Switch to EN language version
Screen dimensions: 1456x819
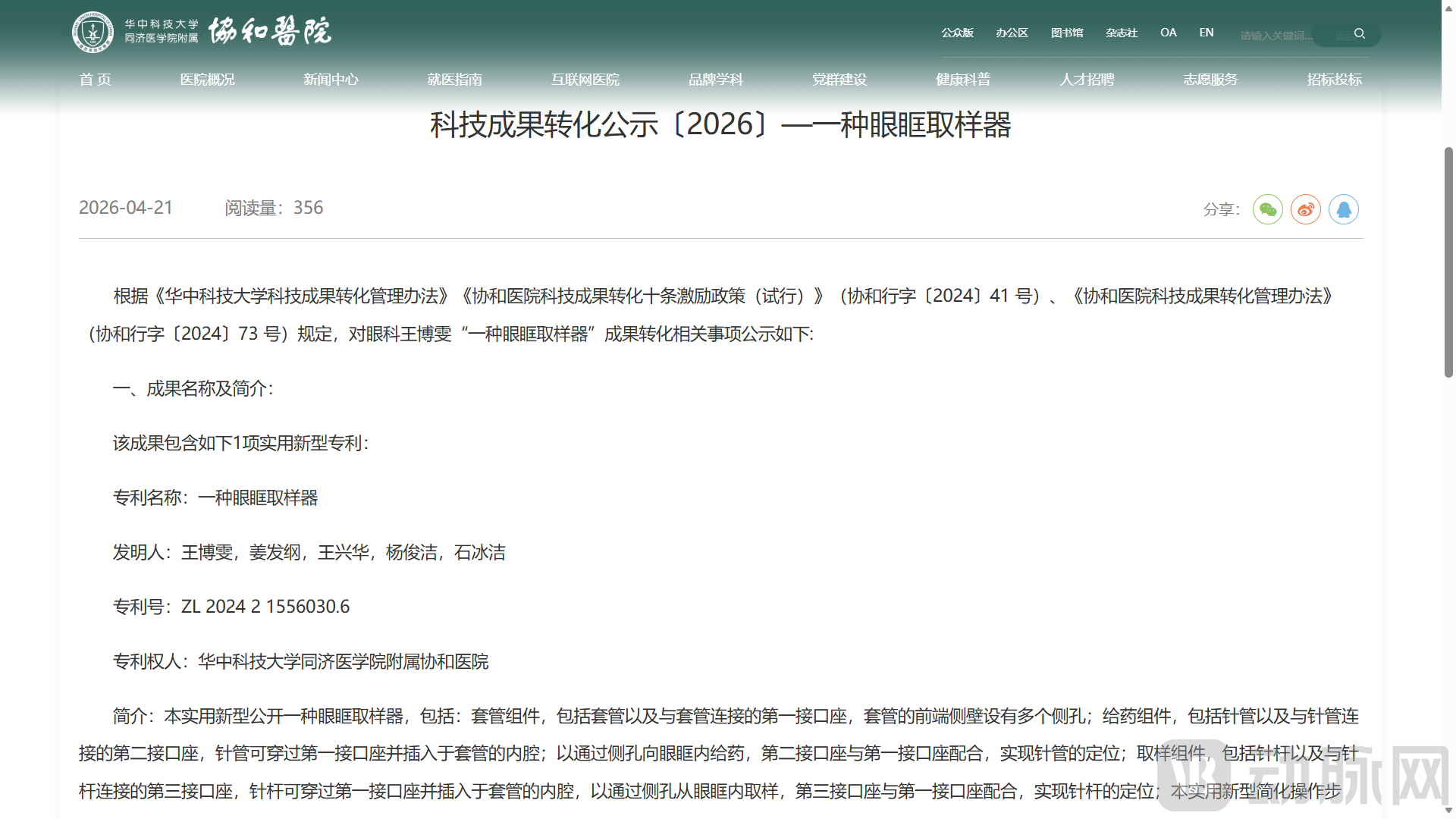click(x=1207, y=33)
